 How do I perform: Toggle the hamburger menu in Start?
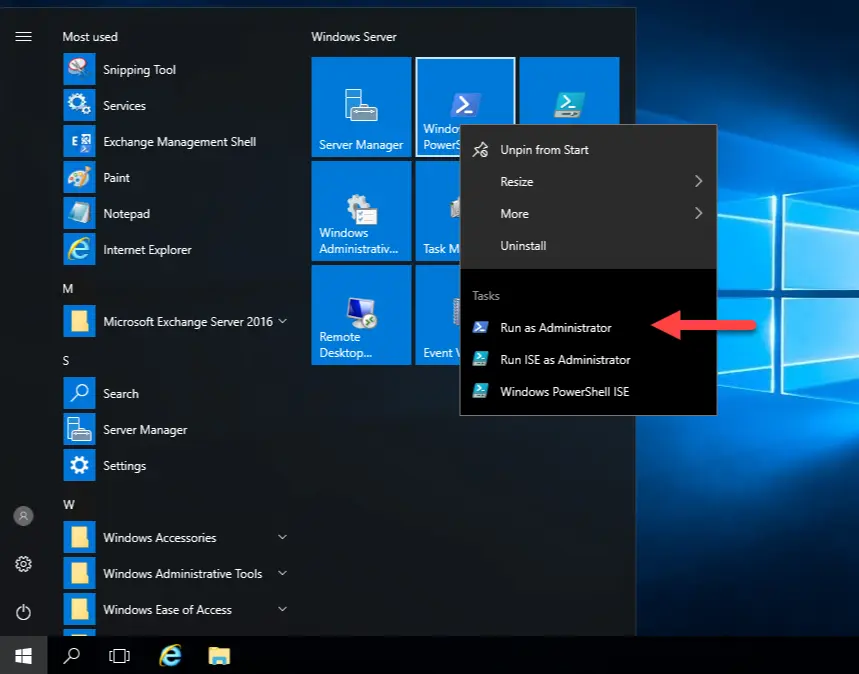pyautogui.click(x=23, y=37)
